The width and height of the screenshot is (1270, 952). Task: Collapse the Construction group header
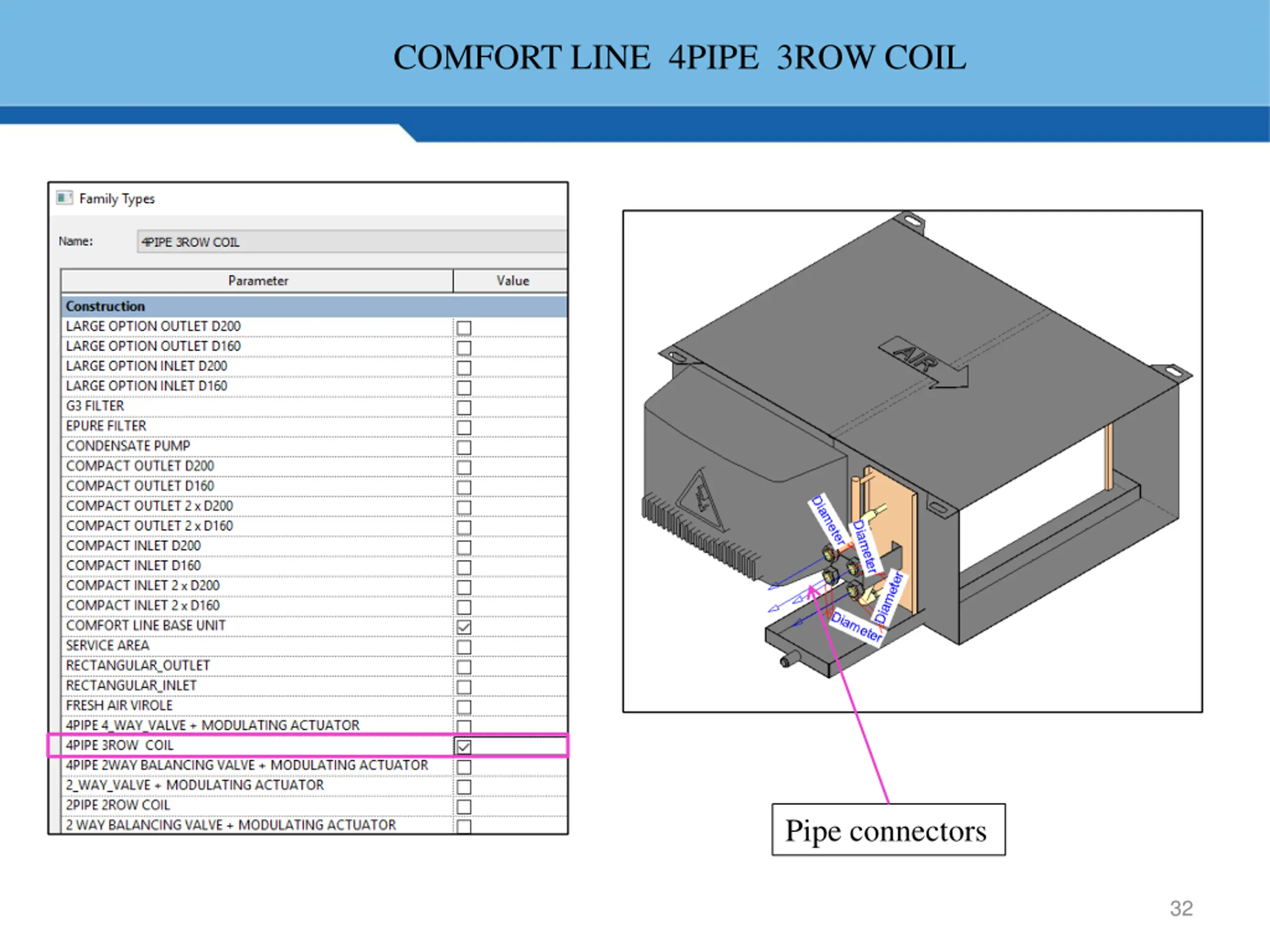click(105, 306)
